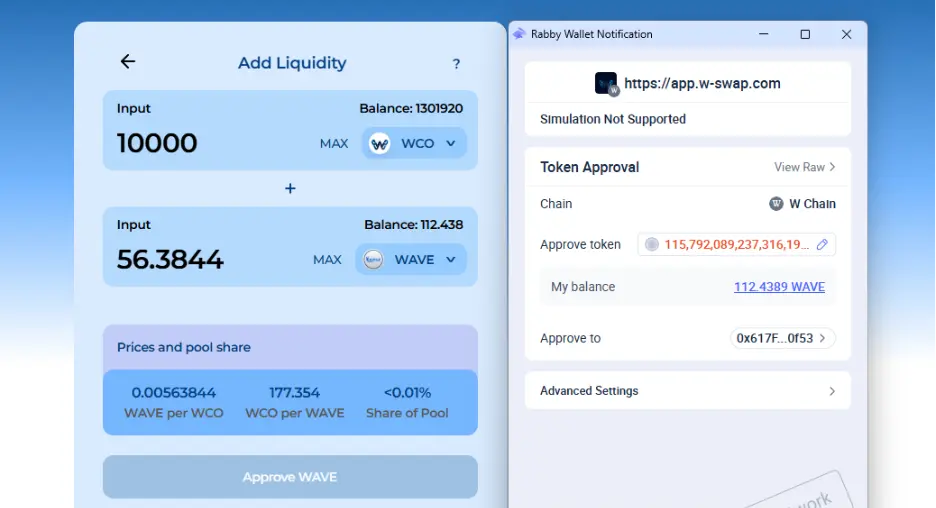This screenshot has height=508, width=936.
Task: Click View Raw in Token Approval
Action: [x=804, y=167]
